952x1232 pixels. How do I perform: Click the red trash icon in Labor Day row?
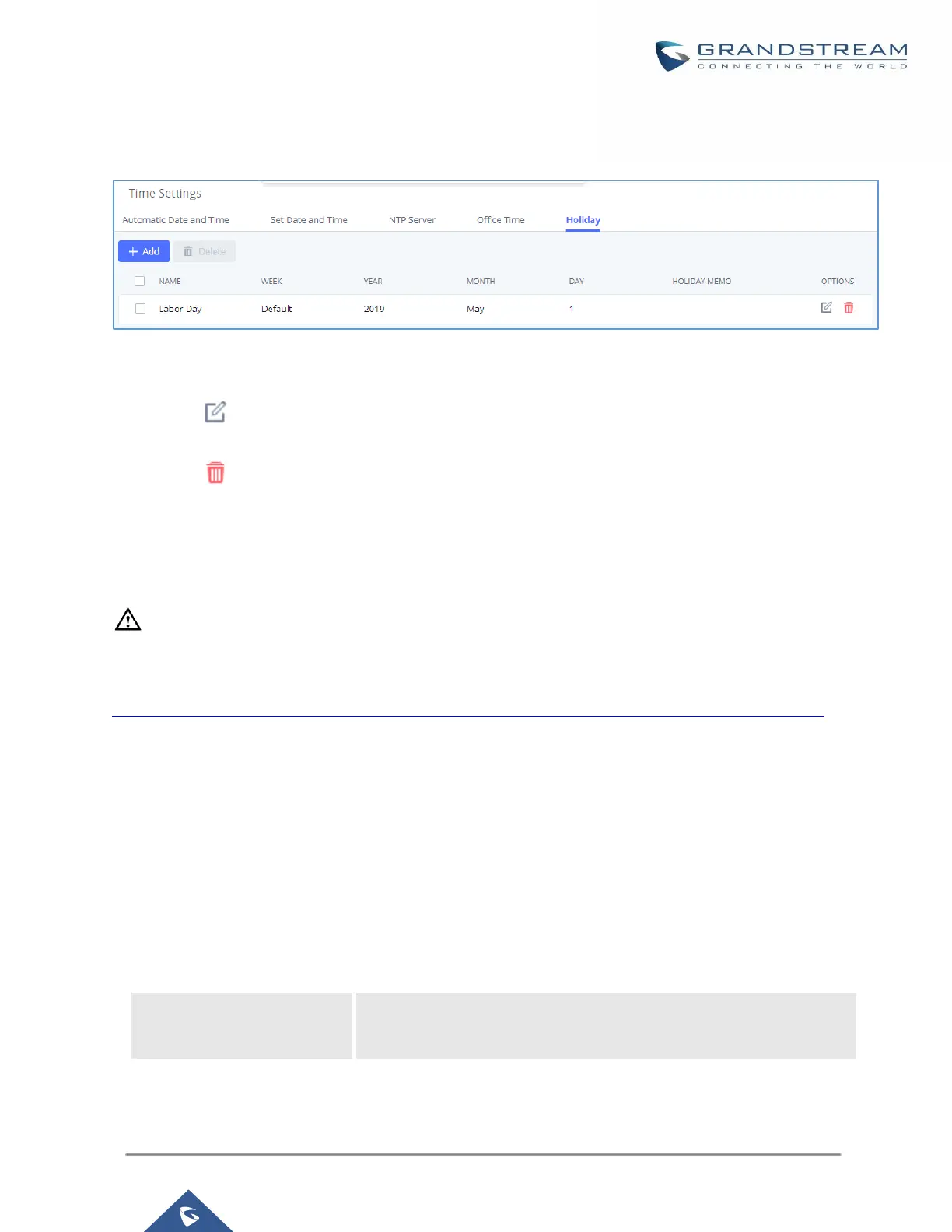[x=849, y=308]
